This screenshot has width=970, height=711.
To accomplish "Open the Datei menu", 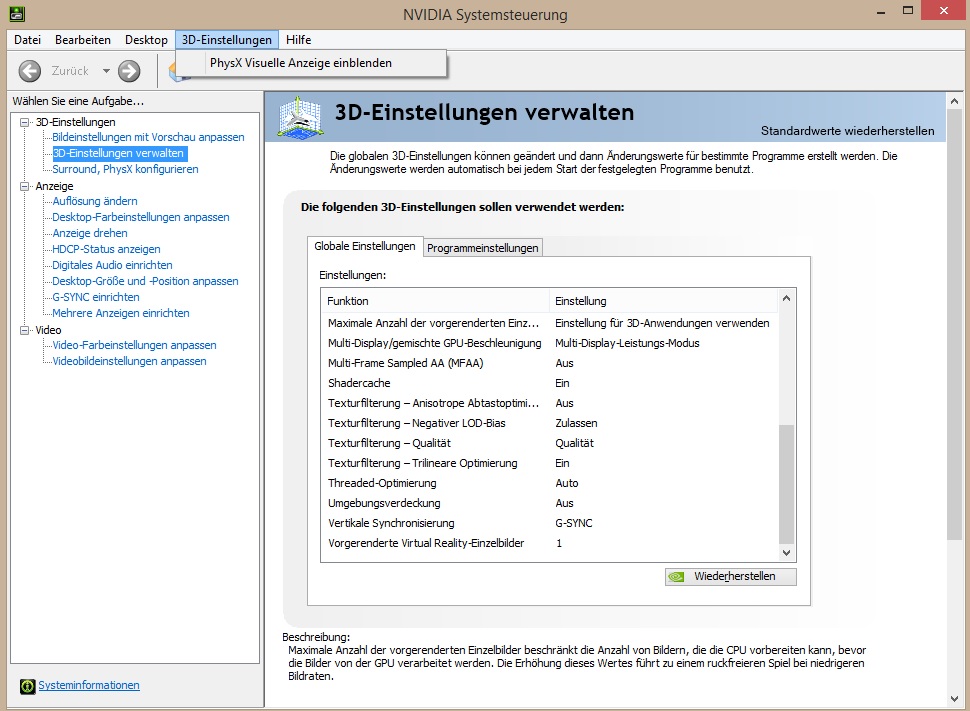I will point(27,40).
